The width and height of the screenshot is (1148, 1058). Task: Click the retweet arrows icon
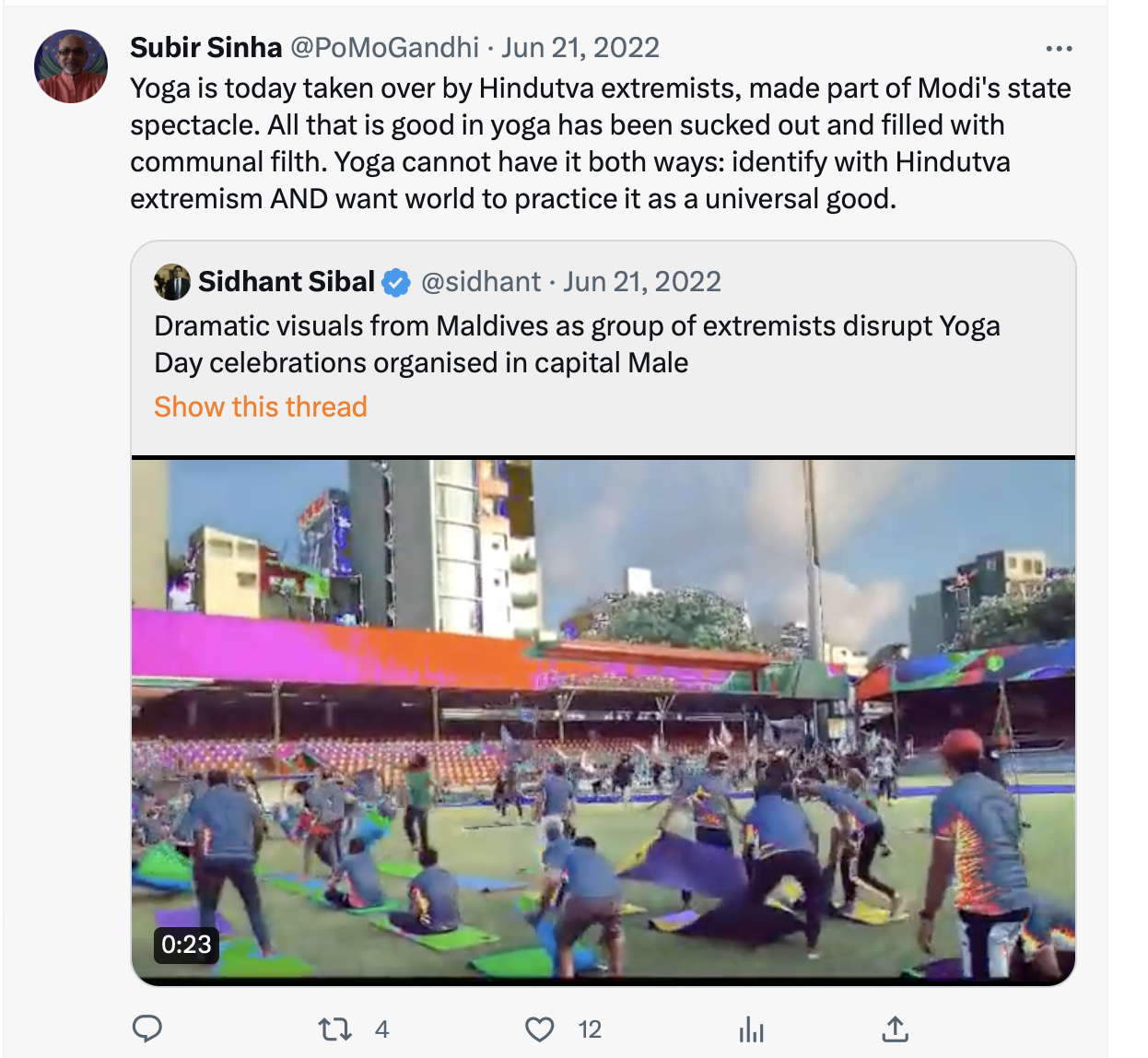(x=334, y=1029)
